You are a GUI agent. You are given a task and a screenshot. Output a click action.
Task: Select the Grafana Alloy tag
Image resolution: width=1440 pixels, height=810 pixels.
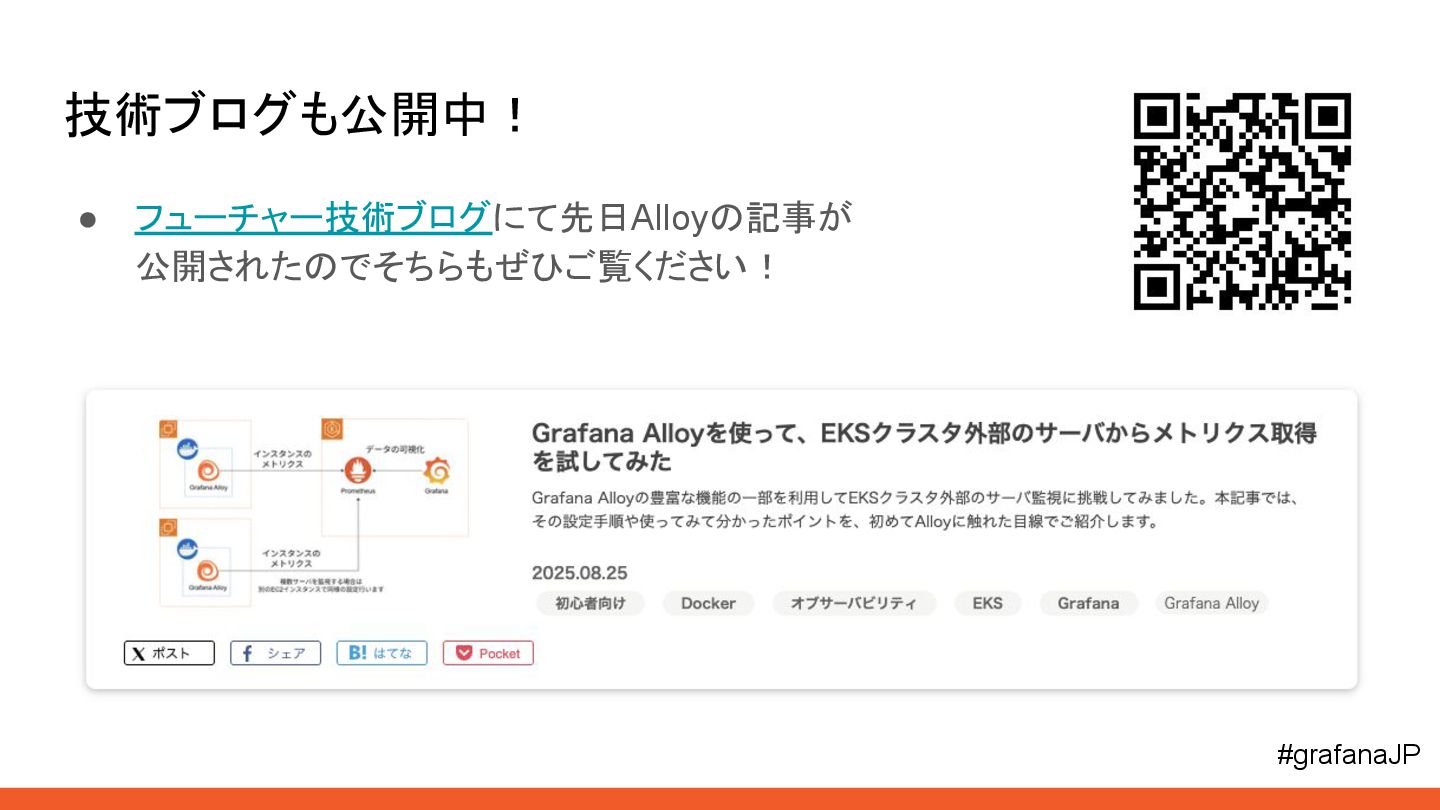tap(1211, 603)
